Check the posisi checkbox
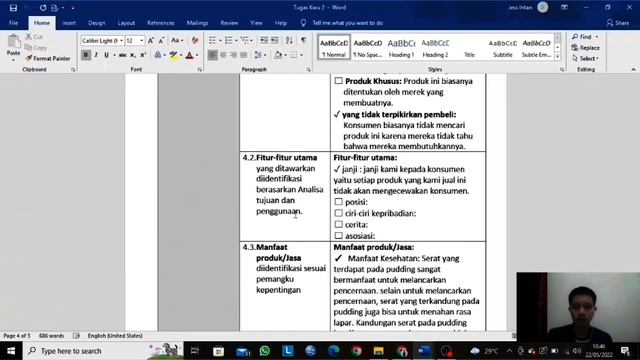The image size is (640, 360). click(x=338, y=202)
